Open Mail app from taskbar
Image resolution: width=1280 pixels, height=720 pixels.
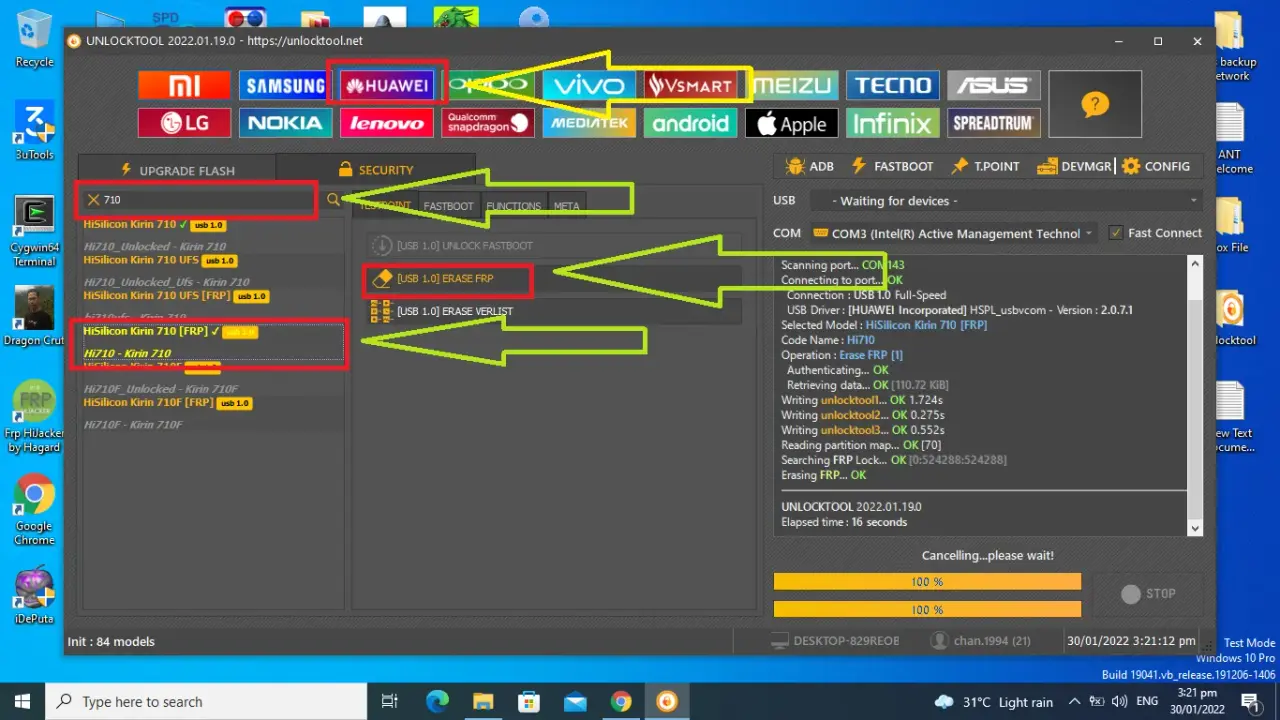pos(575,701)
